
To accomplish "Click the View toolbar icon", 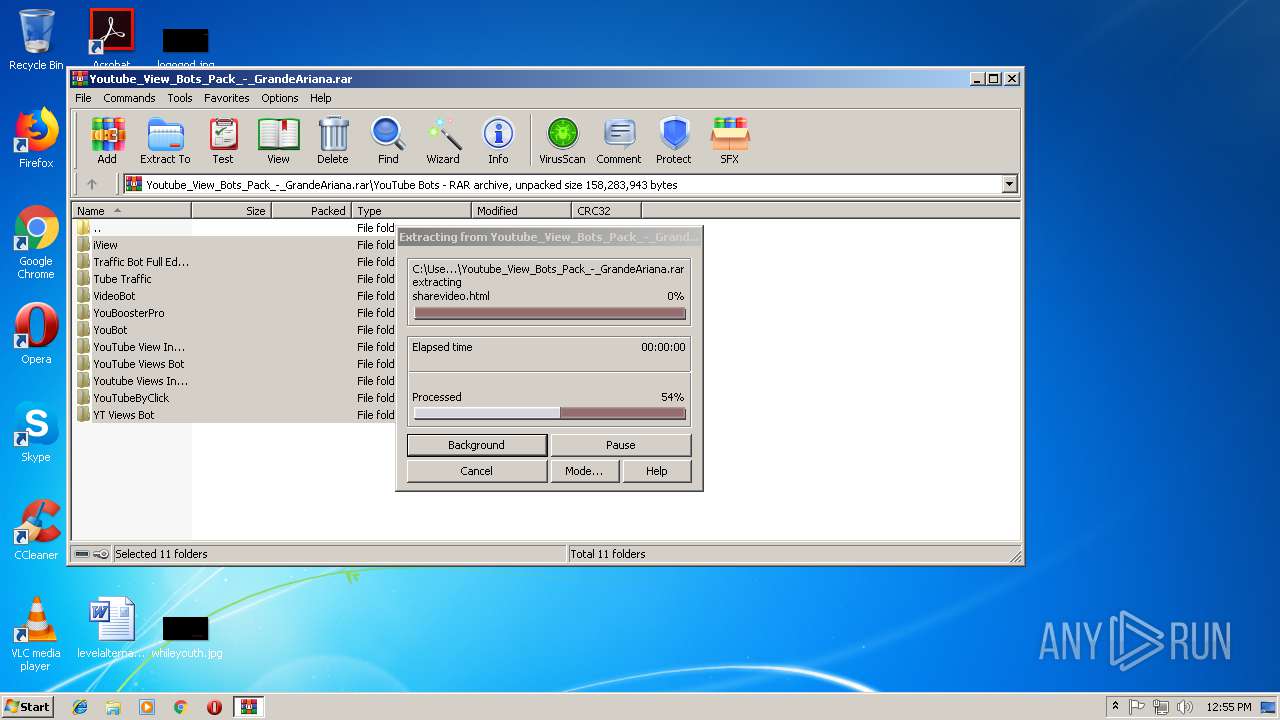I will coord(278,141).
